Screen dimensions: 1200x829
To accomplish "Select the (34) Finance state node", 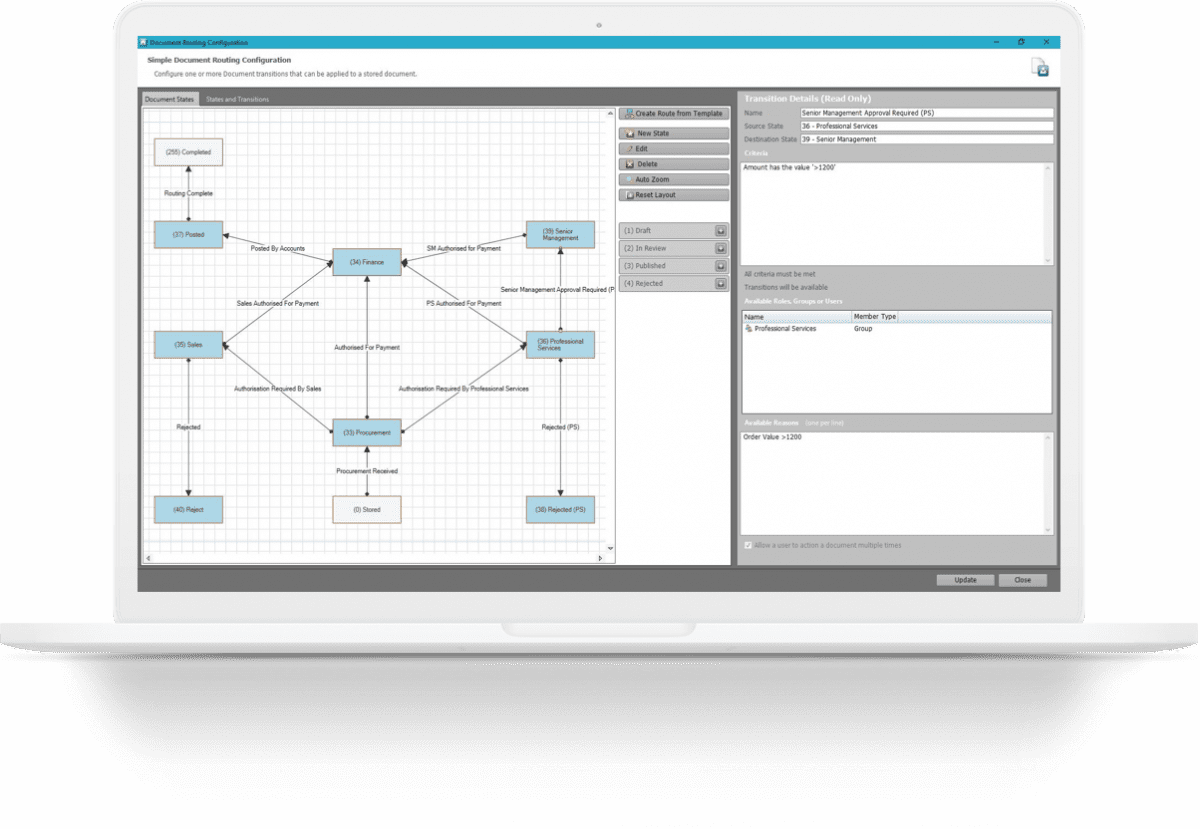I will click(x=366, y=263).
